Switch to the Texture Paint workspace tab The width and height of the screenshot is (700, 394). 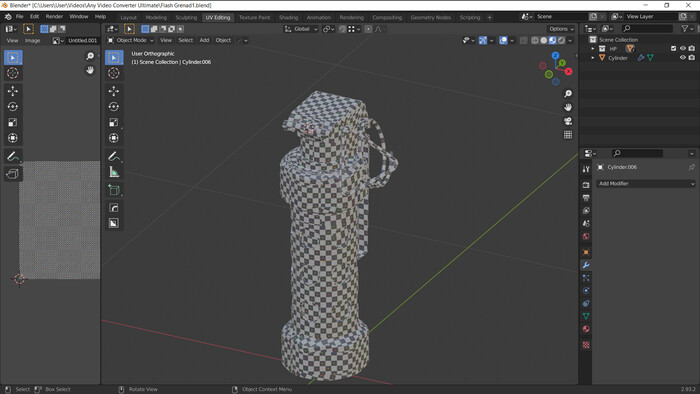coord(254,17)
